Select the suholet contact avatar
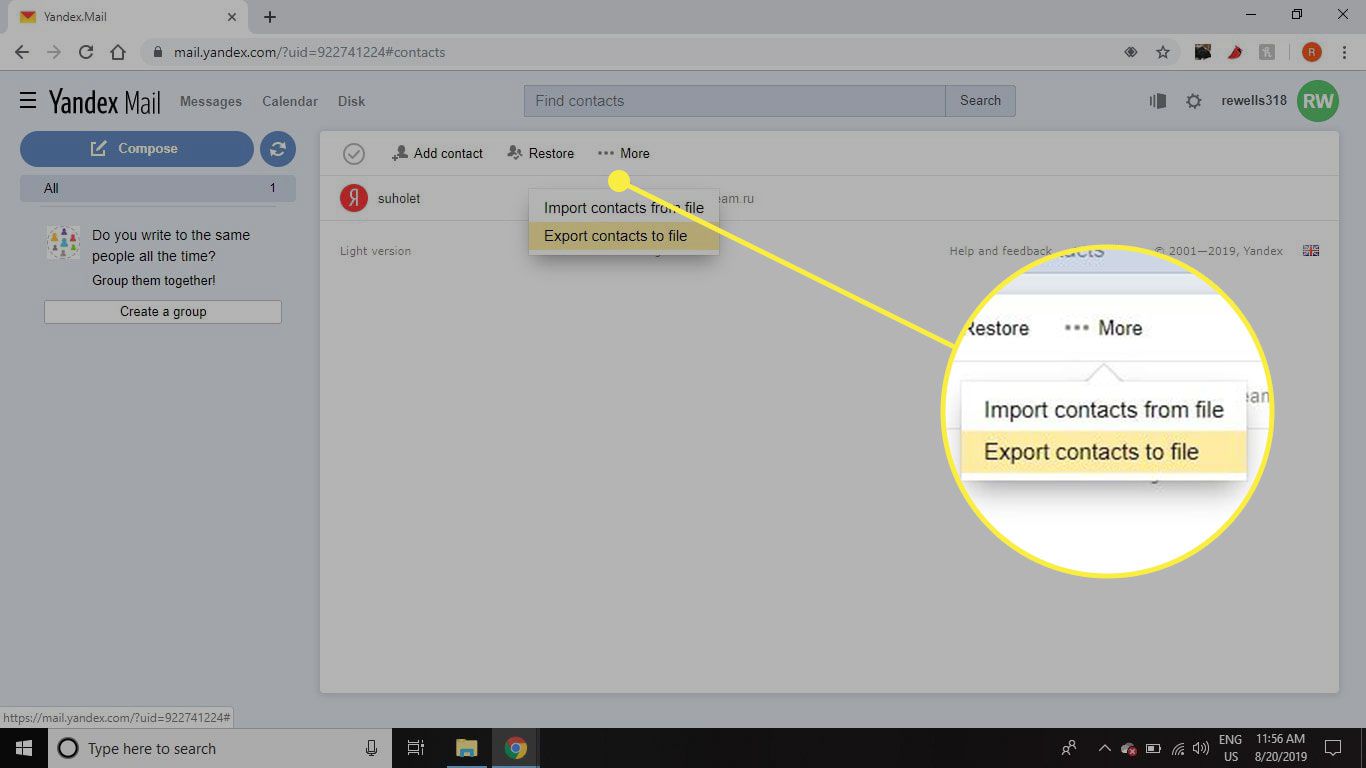This screenshot has height=768, width=1366. coord(354,199)
